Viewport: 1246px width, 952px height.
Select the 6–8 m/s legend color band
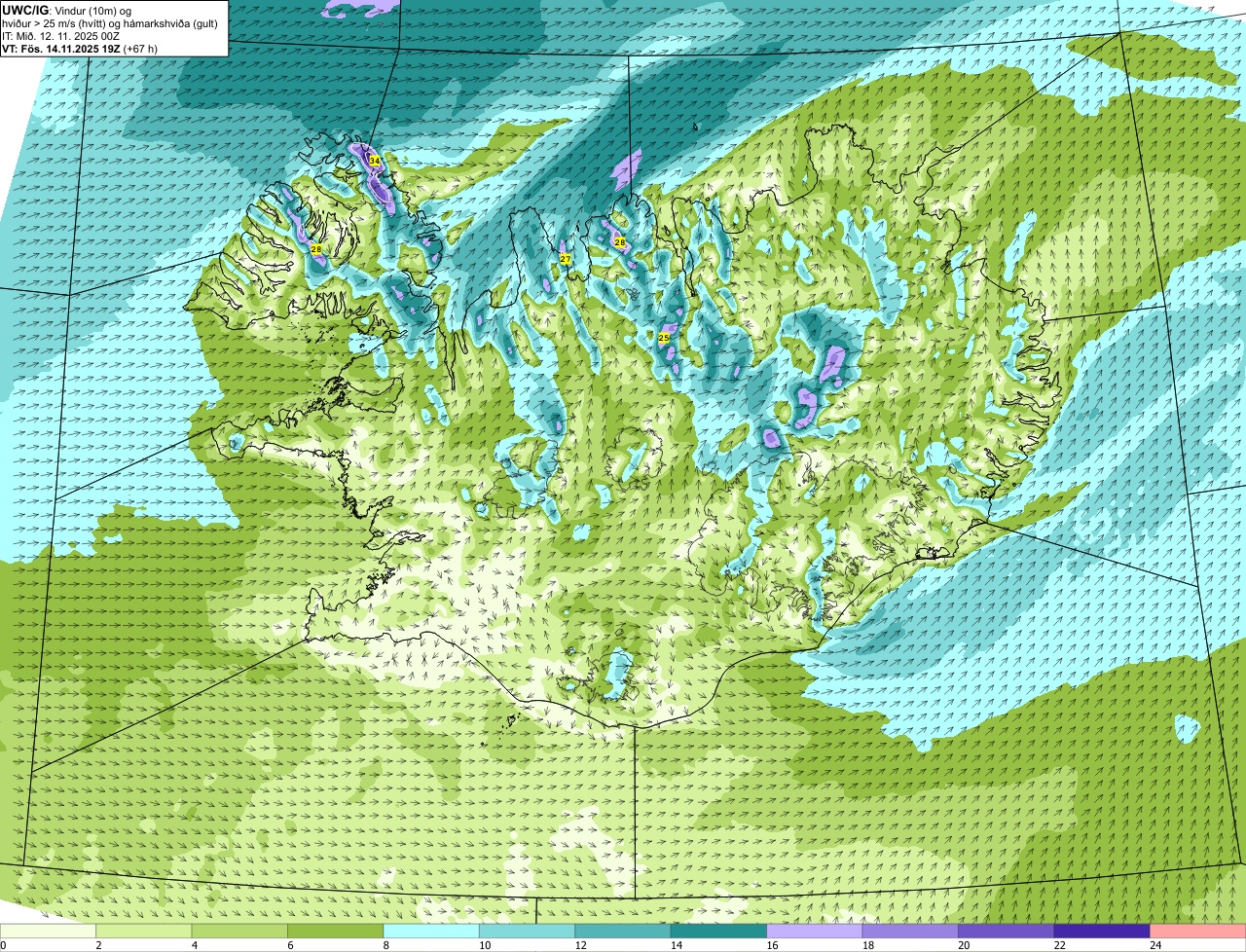tap(337, 932)
